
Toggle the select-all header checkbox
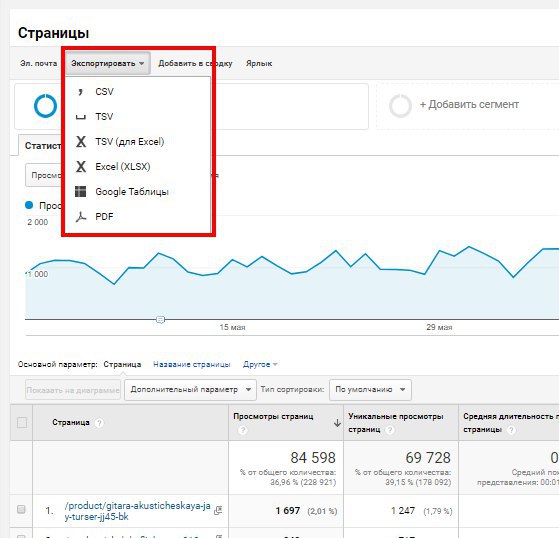point(22,422)
